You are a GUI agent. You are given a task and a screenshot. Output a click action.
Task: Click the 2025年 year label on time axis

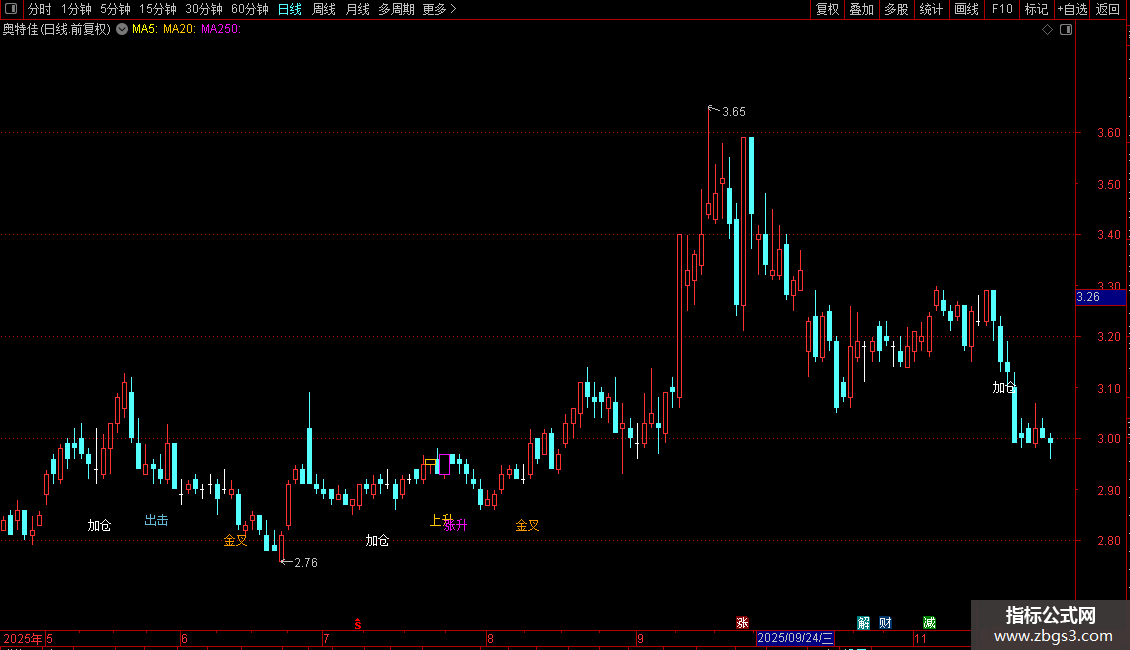(x=22, y=638)
